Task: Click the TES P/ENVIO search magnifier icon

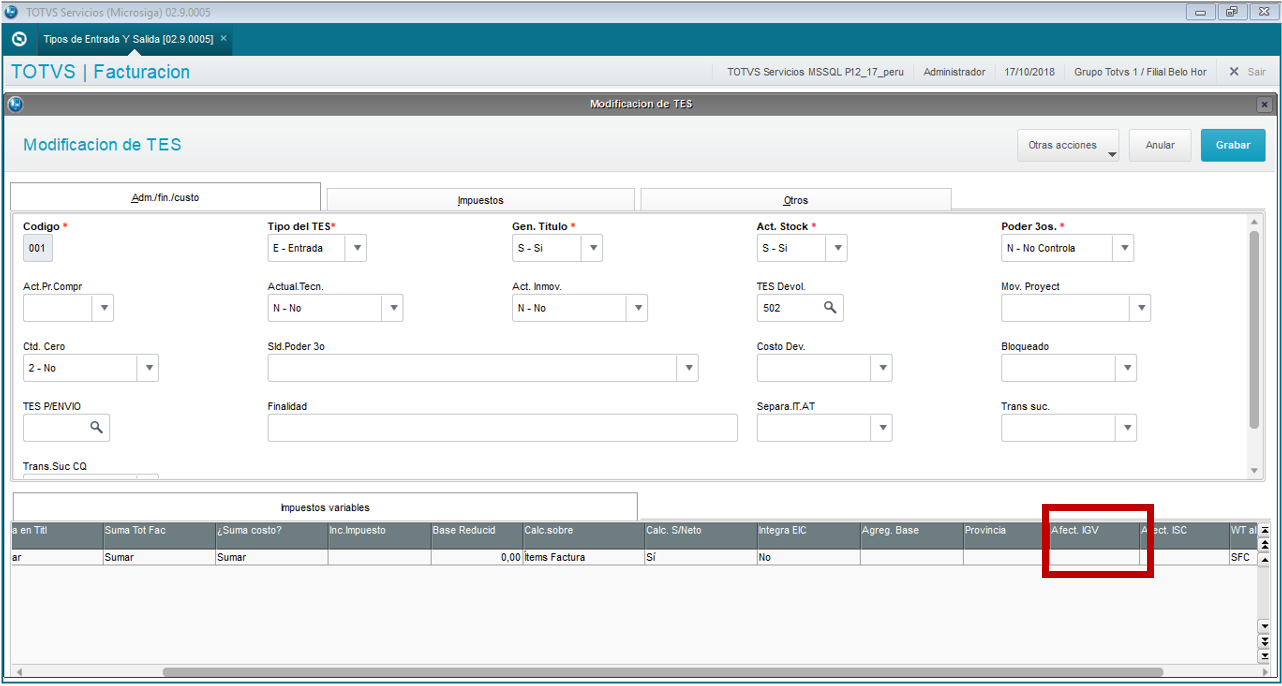Action: [x=96, y=428]
